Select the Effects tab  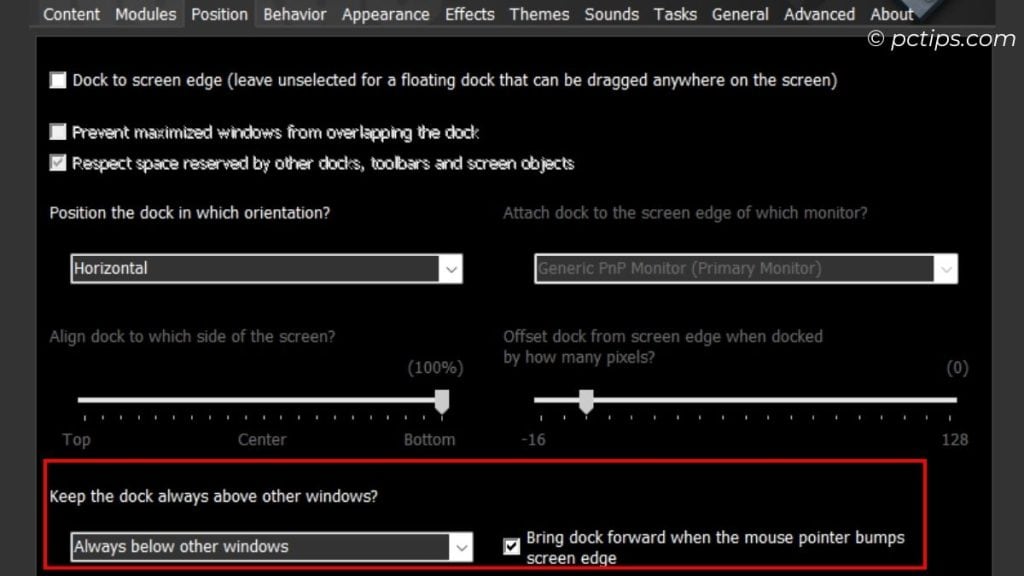[x=469, y=14]
